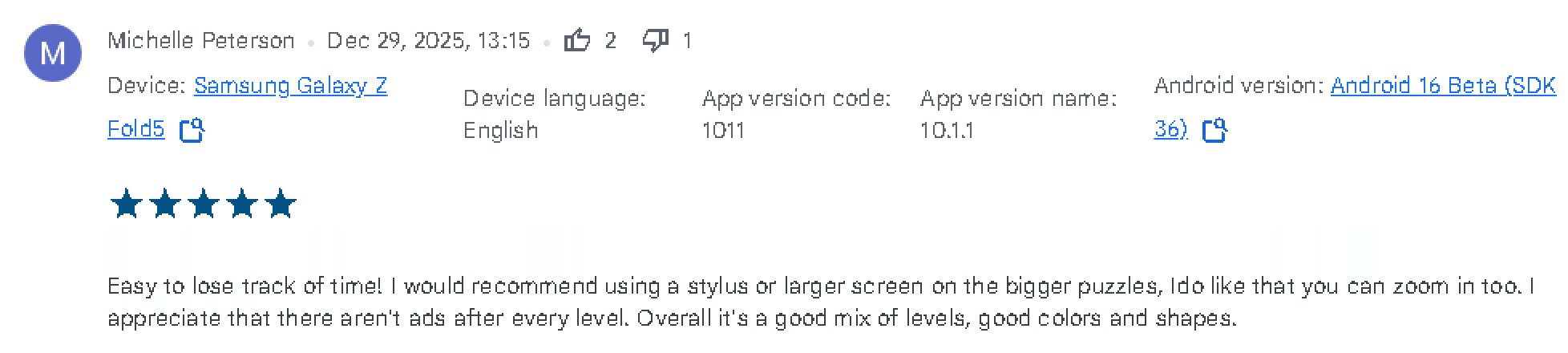Click the second rating star

coord(165,205)
